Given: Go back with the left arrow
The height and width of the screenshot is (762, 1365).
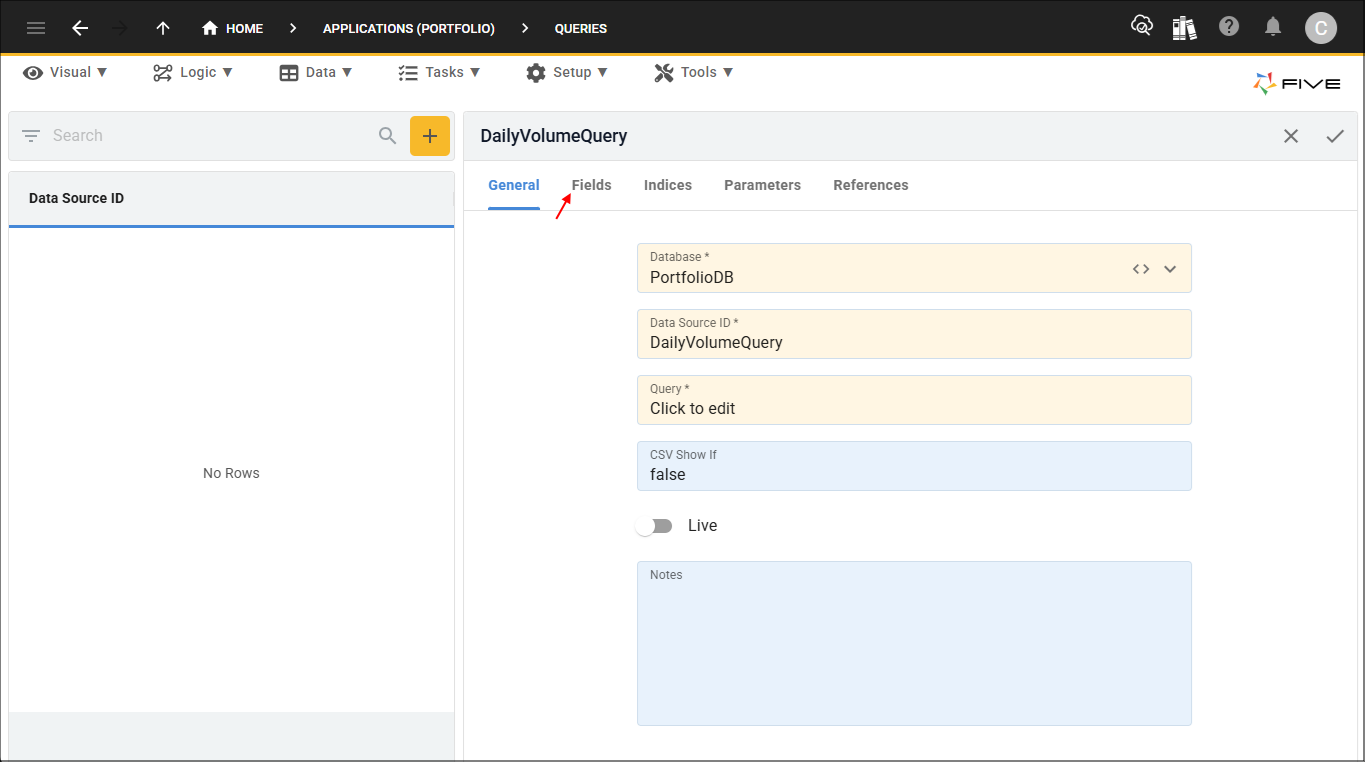Looking at the screenshot, I should click(x=80, y=28).
